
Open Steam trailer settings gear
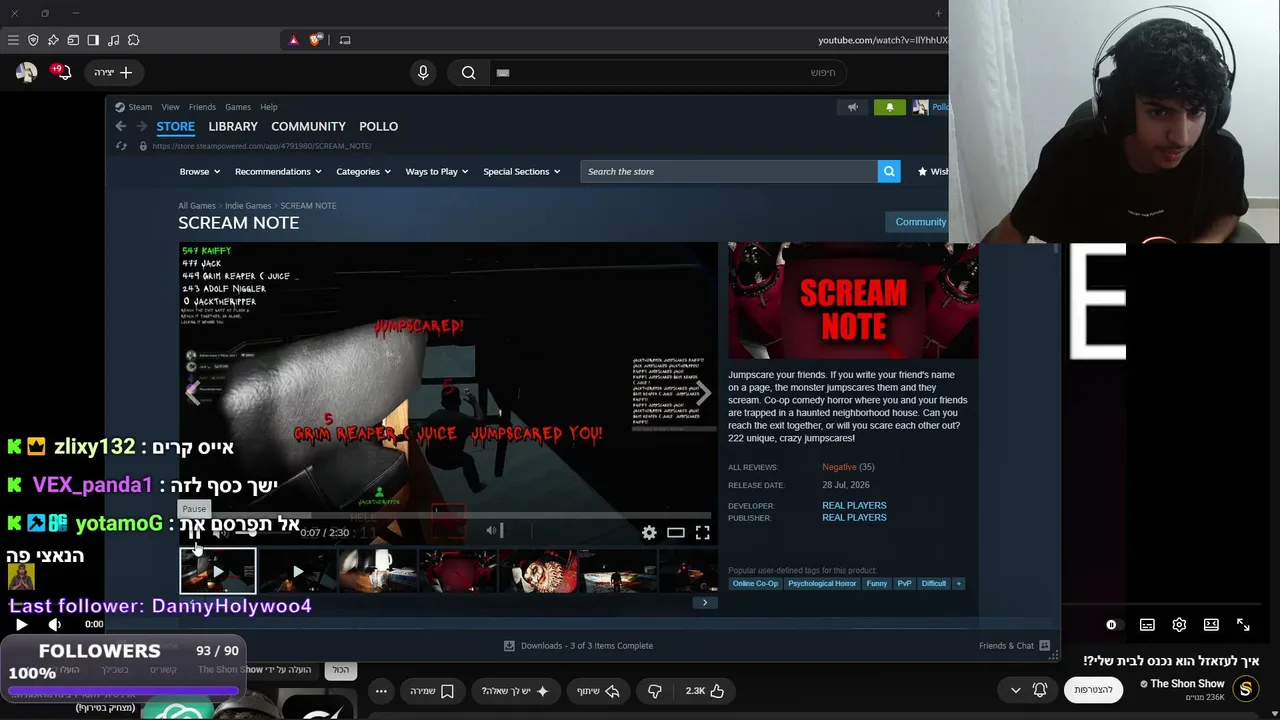coord(649,533)
